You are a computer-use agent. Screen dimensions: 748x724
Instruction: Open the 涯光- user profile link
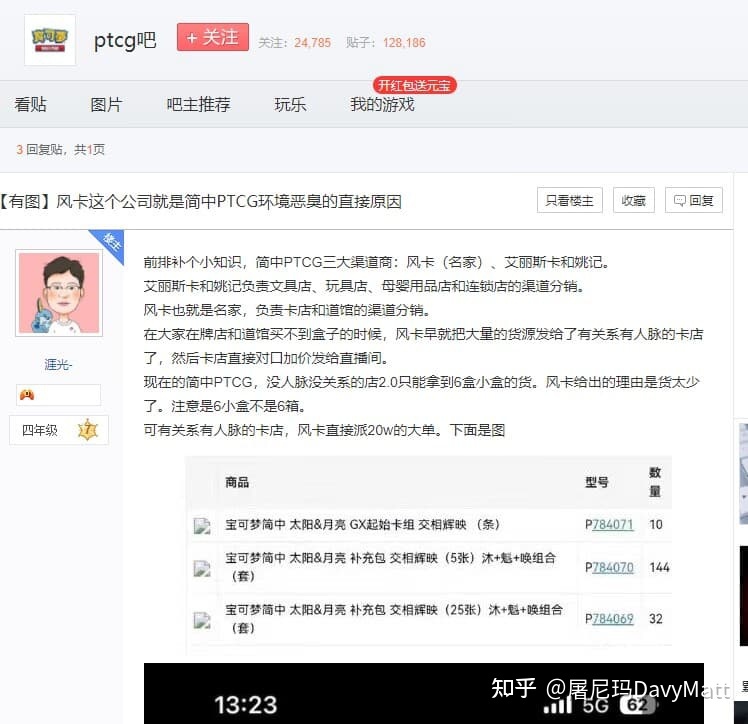pos(58,364)
